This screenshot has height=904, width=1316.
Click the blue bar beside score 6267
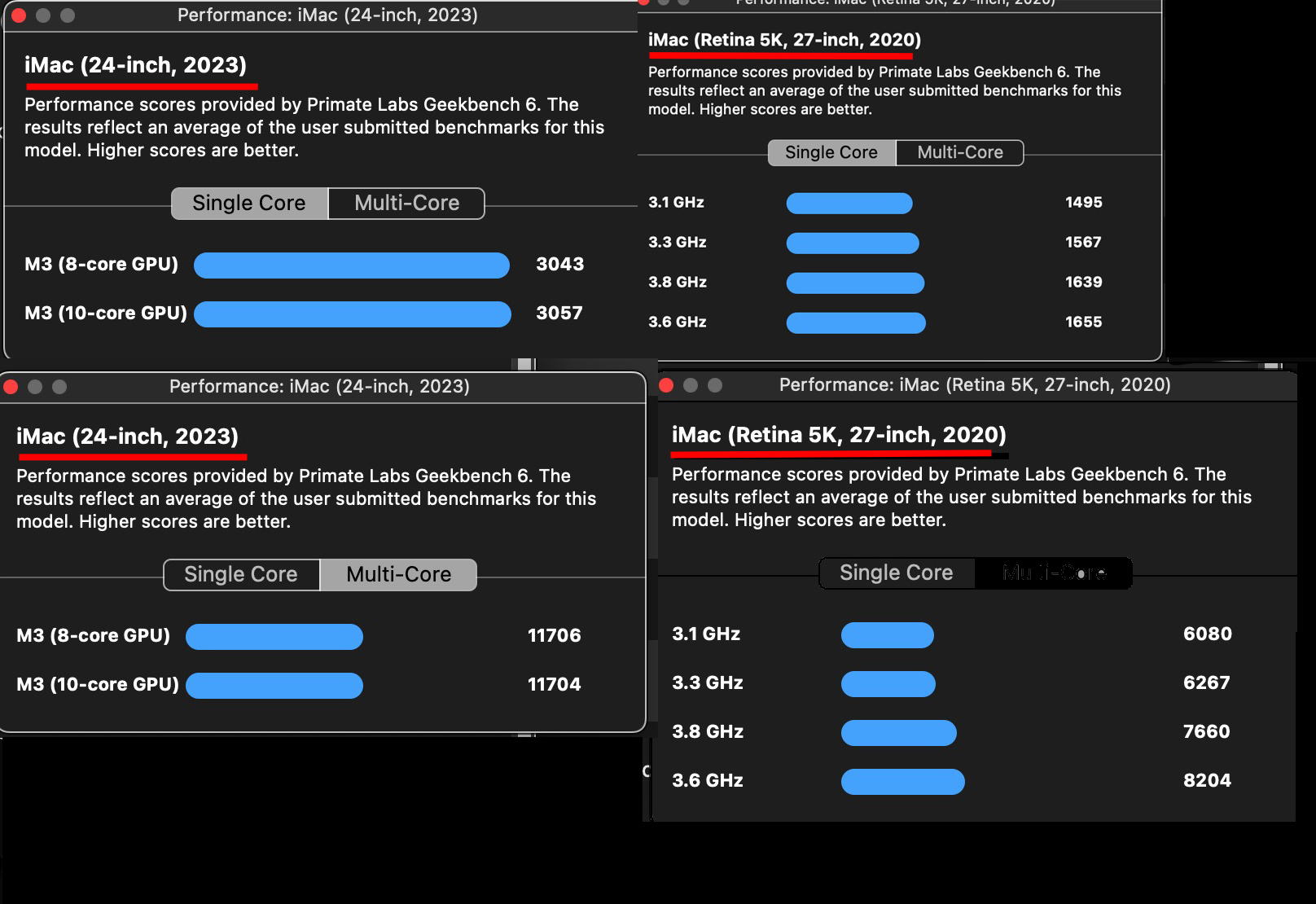pyautogui.click(x=888, y=683)
